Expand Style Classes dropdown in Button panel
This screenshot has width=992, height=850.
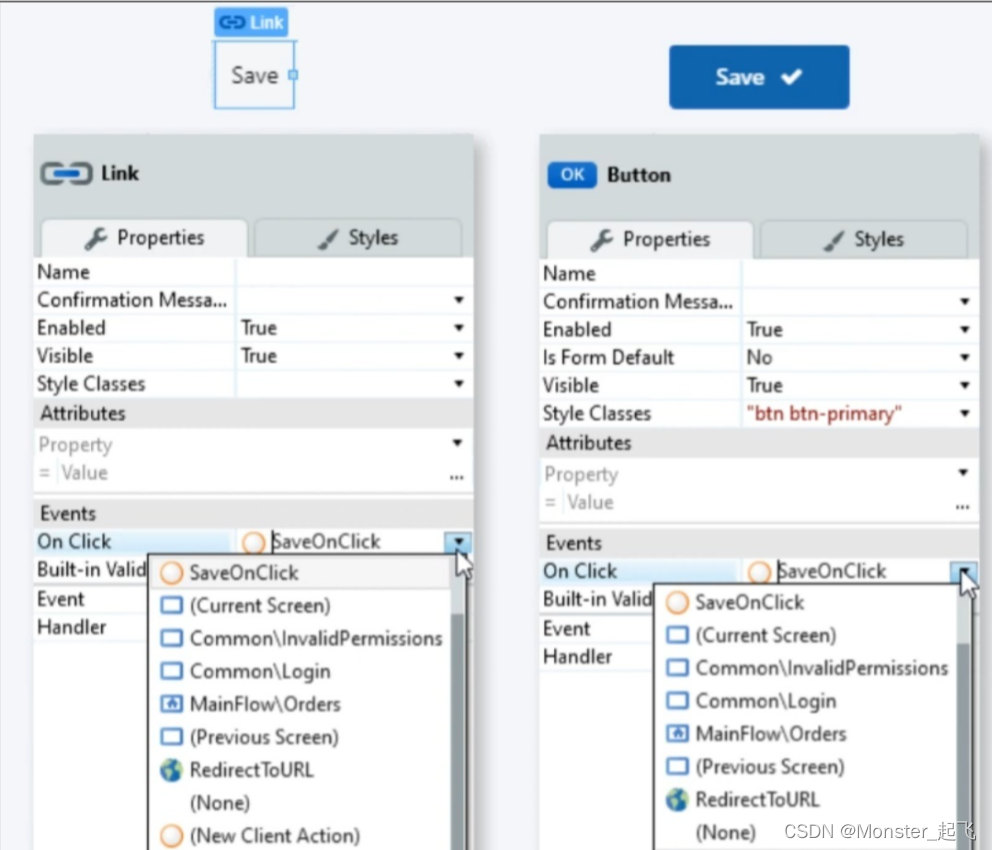pos(965,413)
